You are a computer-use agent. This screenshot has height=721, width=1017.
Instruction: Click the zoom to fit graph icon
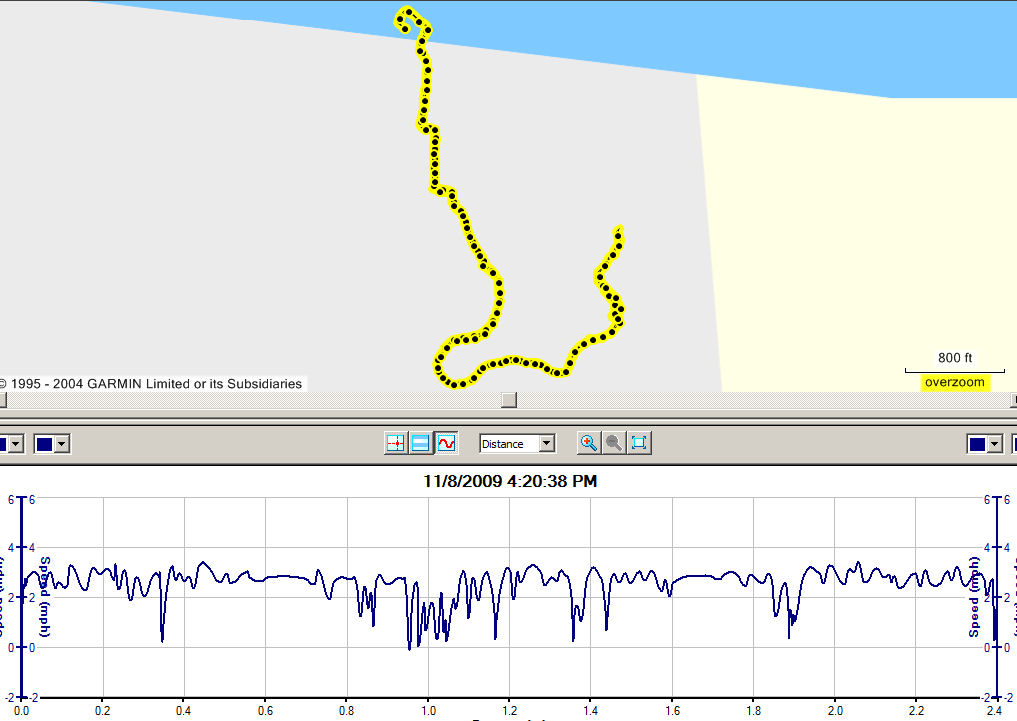tap(639, 443)
